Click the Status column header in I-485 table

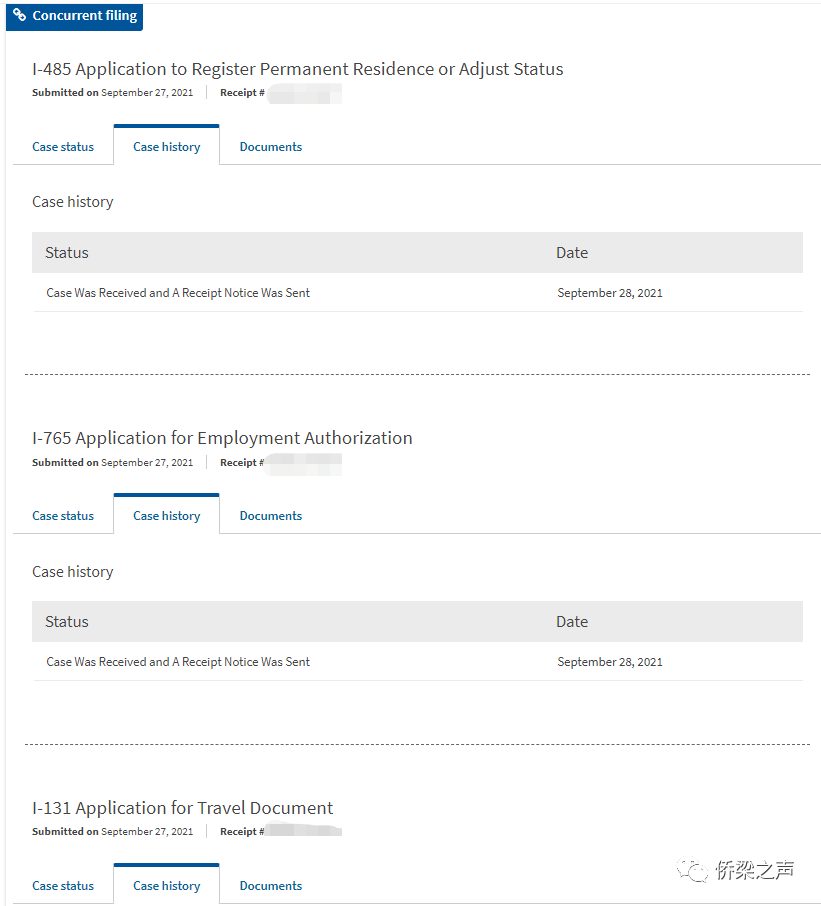[67, 253]
